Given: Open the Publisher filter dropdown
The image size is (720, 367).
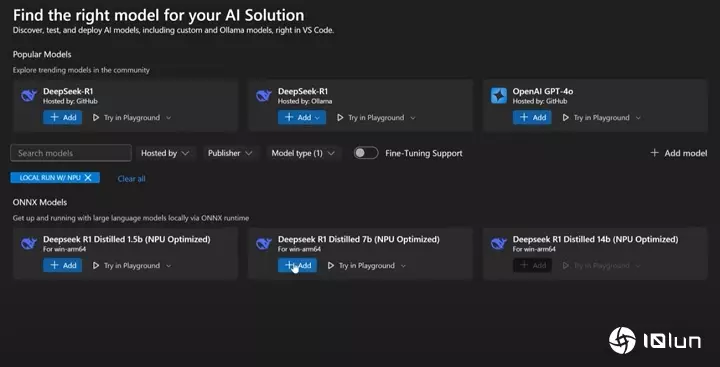Looking at the screenshot, I should coord(230,153).
